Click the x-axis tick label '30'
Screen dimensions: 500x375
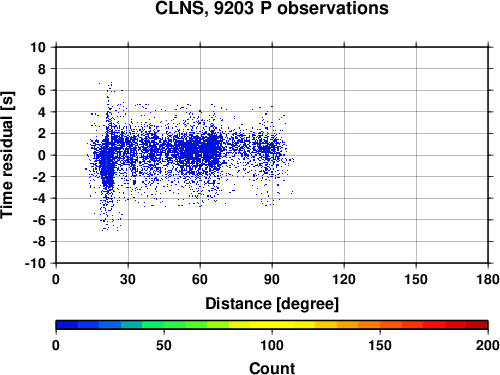[x=128, y=279]
